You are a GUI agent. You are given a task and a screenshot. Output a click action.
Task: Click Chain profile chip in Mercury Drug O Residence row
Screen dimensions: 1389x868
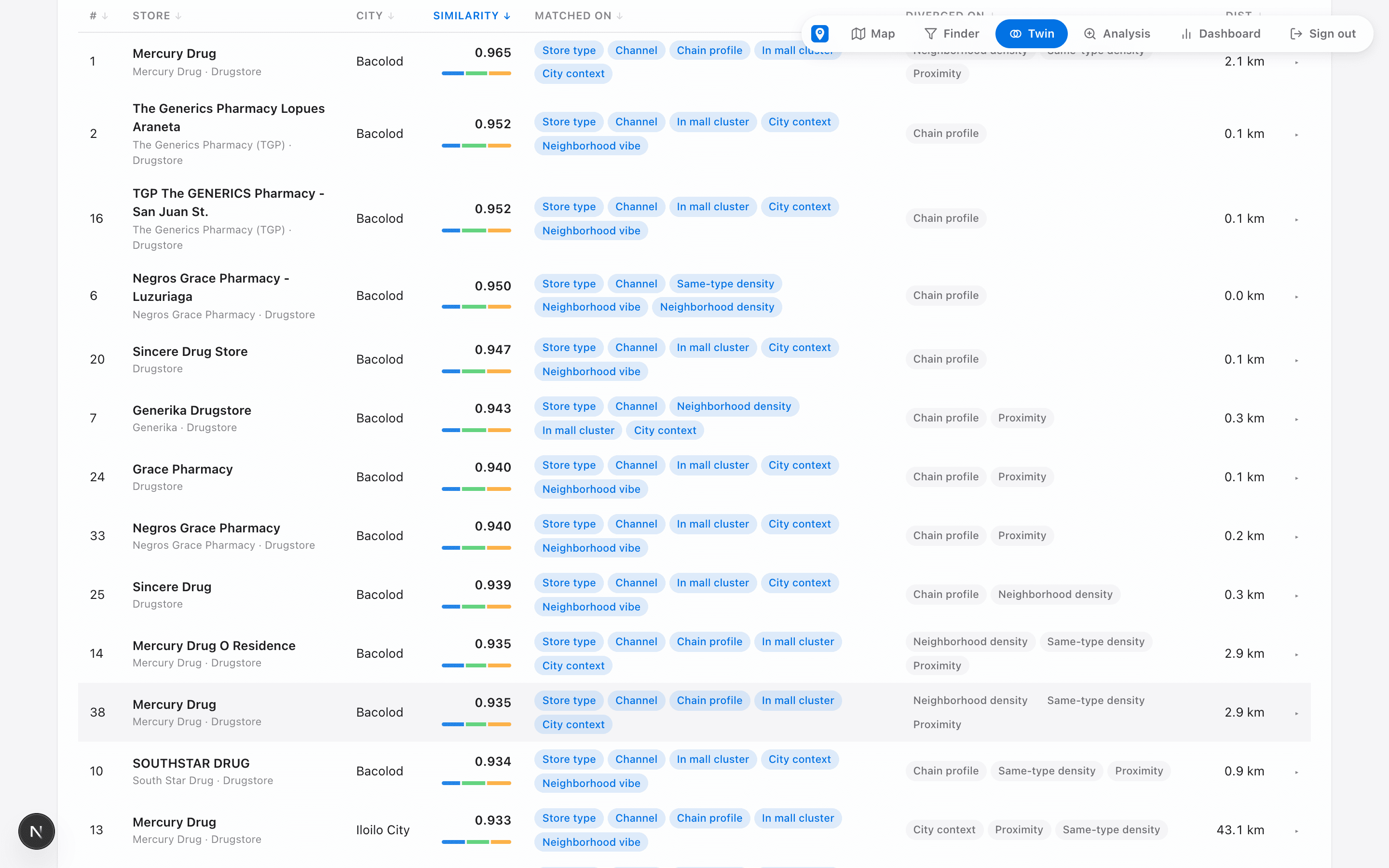(x=709, y=642)
